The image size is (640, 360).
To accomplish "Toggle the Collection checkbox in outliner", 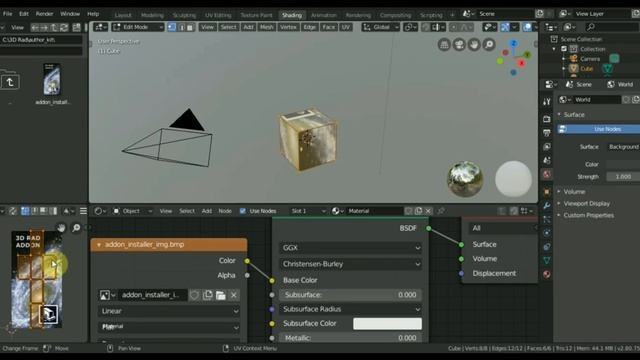I will 564,49.
